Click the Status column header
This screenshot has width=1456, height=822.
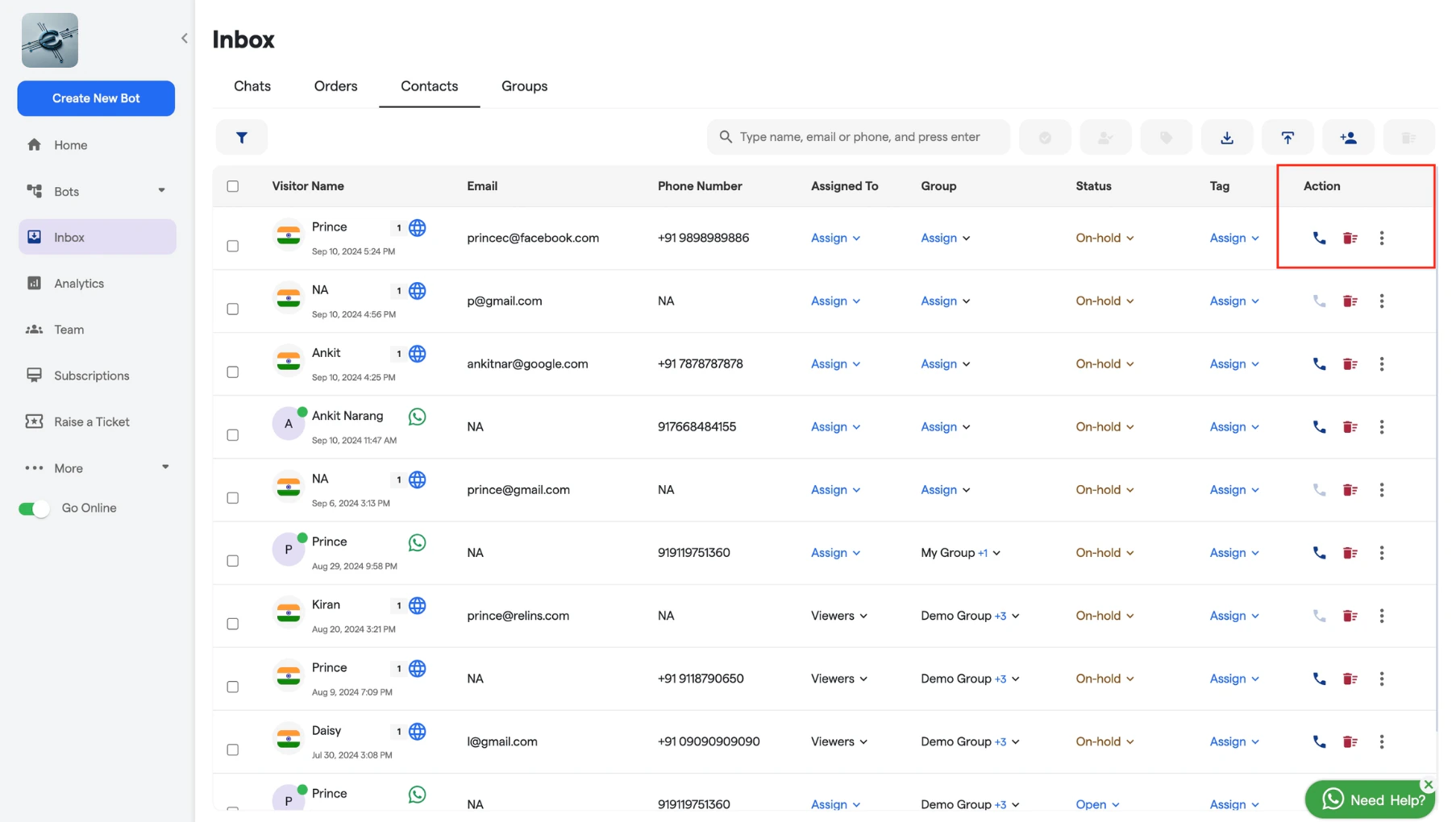coord(1093,186)
